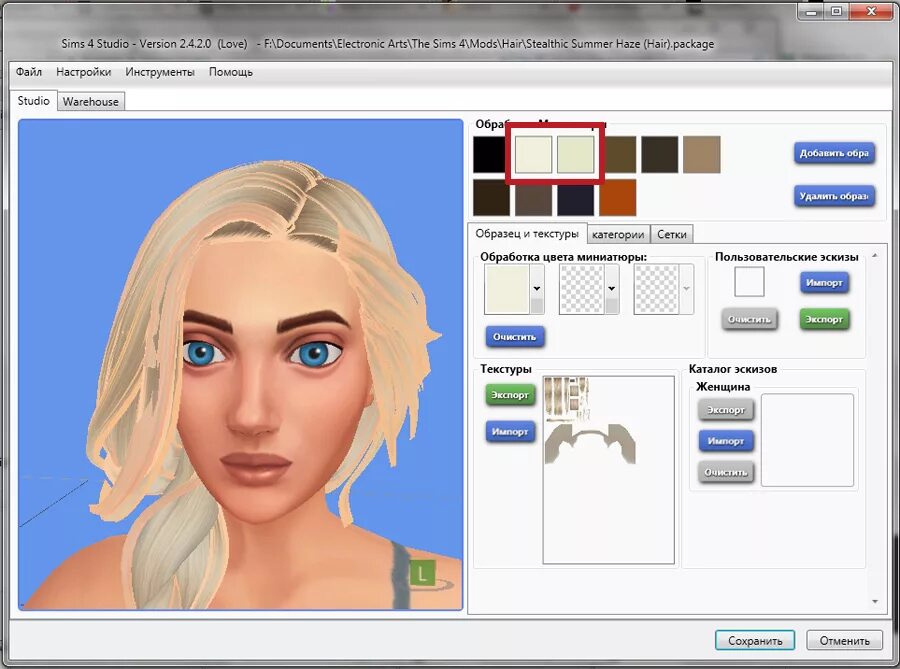
Task: Click Экспорт in Пользовательские эскизы
Action: point(824,320)
